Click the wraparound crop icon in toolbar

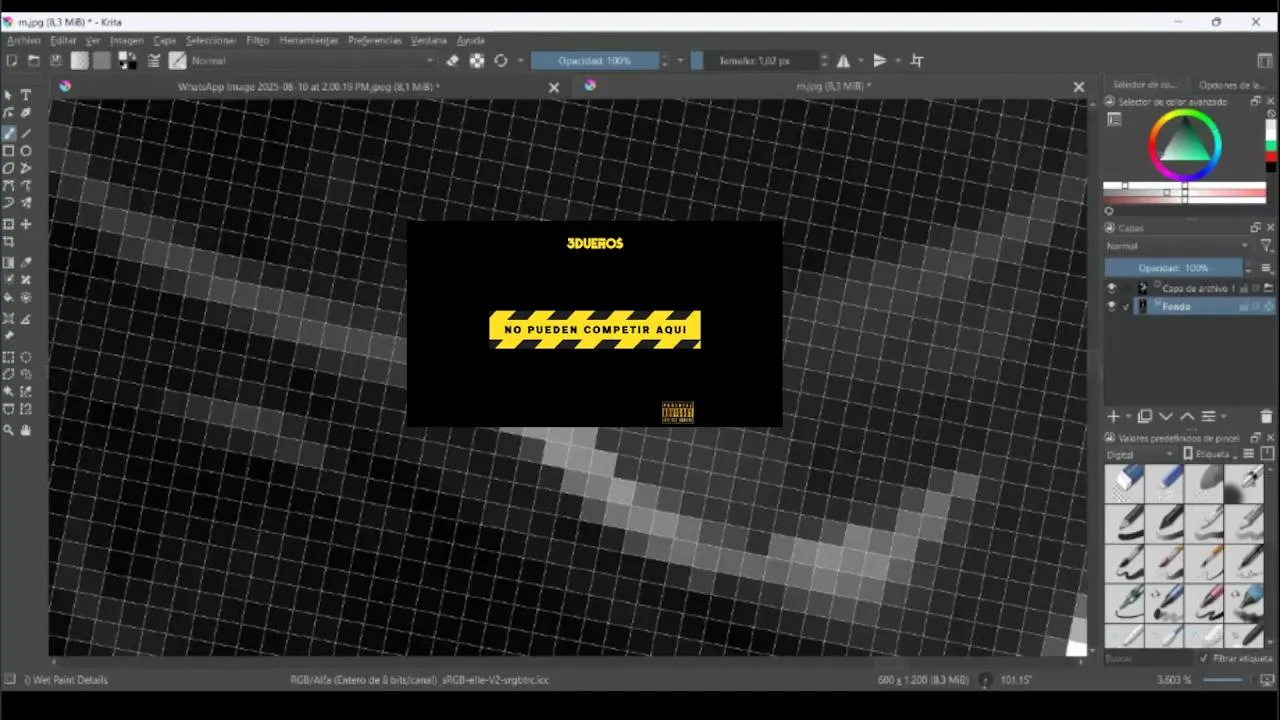pos(917,61)
